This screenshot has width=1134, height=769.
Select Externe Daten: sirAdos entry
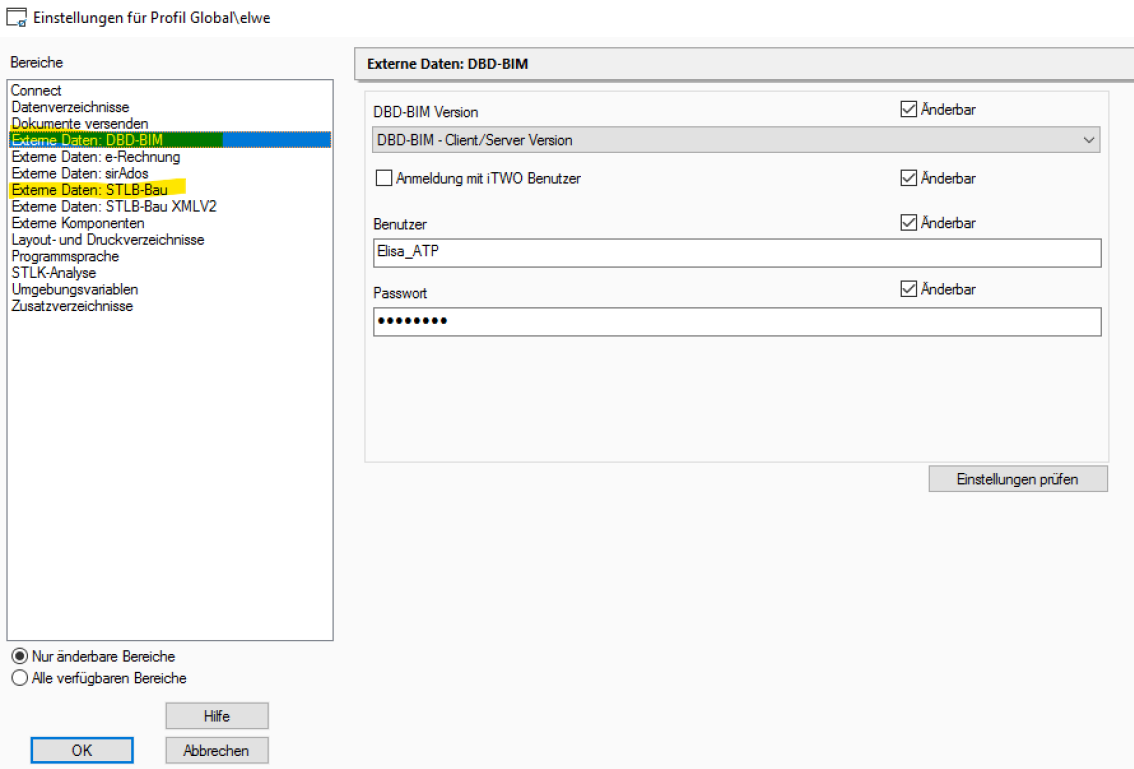coord(79,173)
